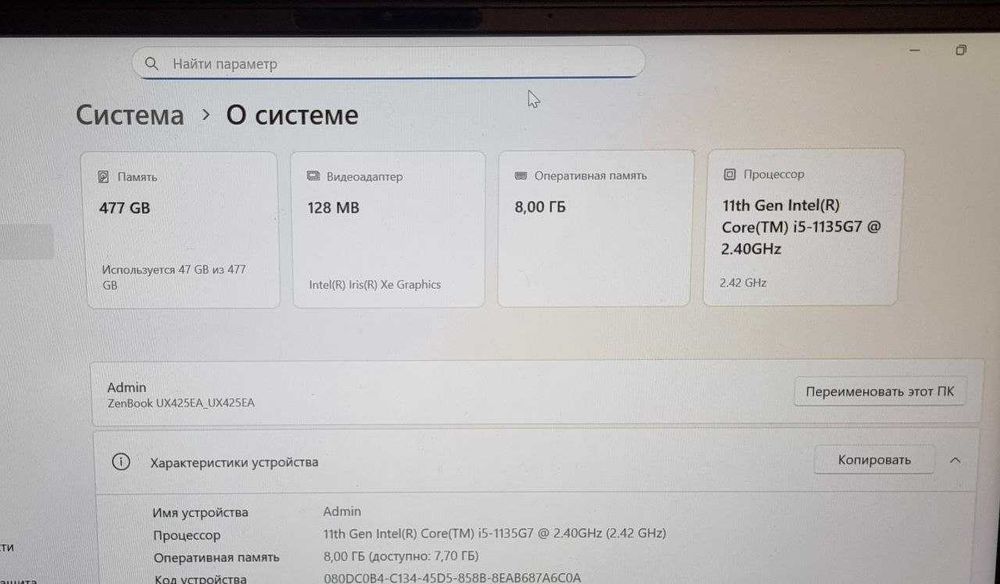Click the Характеристики устройства header row
Screen dimensions: 1000x584
(x=536, y=461)
